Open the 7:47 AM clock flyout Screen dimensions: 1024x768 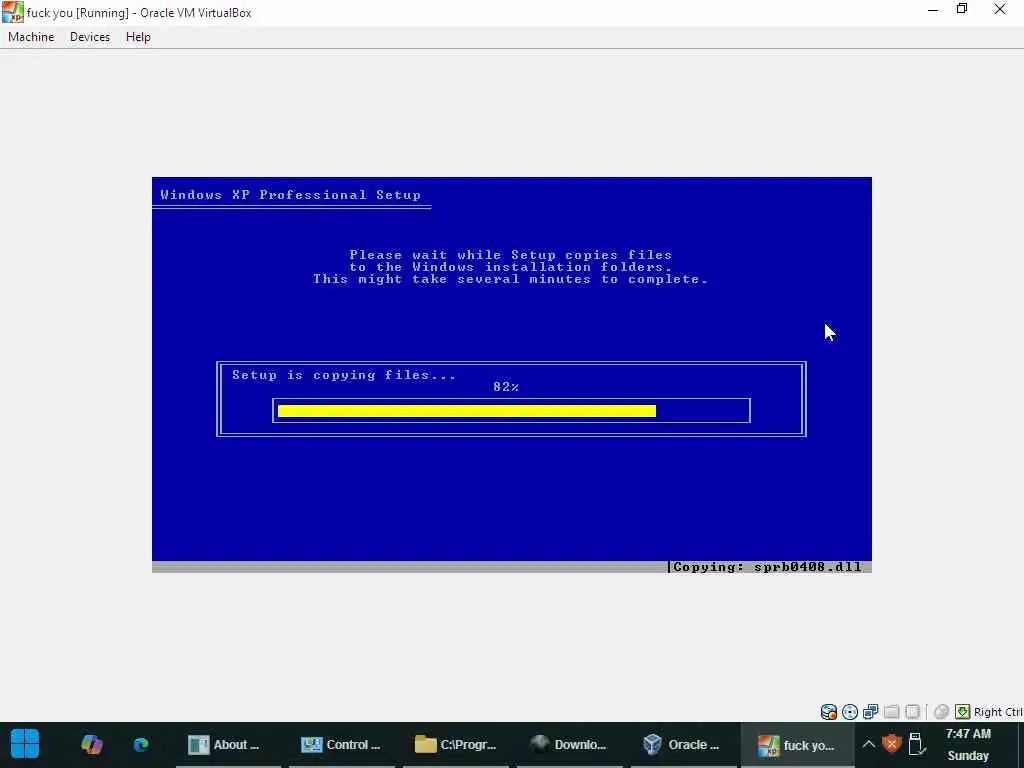(968, 744)
